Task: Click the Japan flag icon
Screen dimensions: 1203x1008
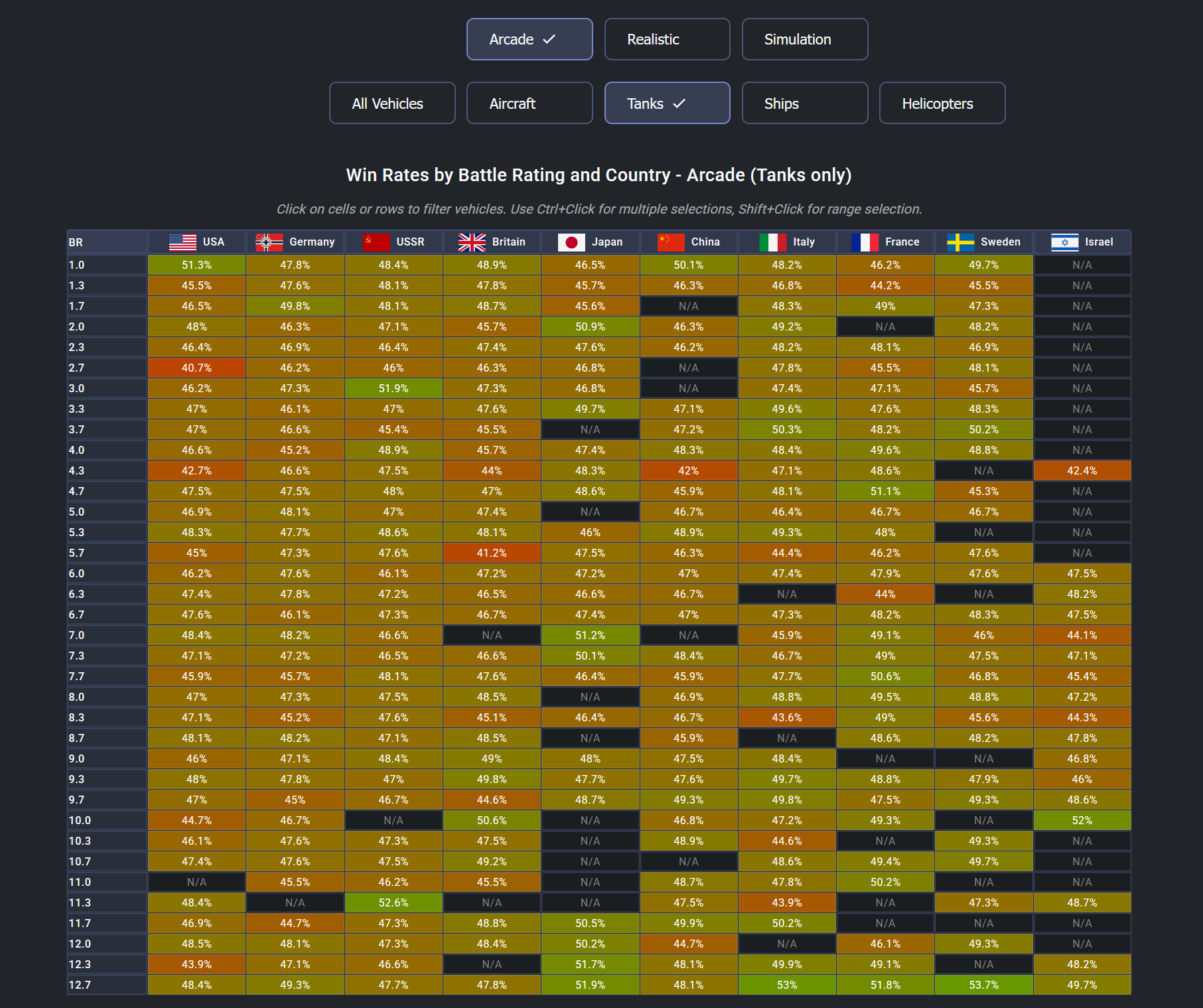Action: (571, 242)
